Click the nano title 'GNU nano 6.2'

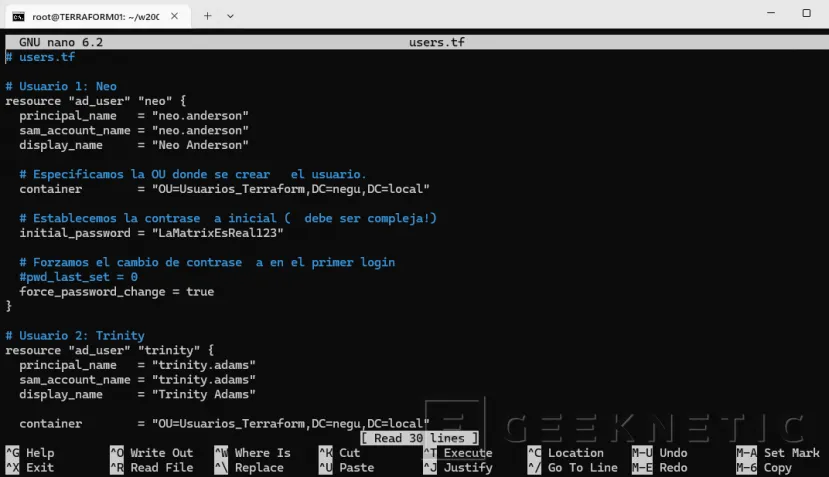61,42
